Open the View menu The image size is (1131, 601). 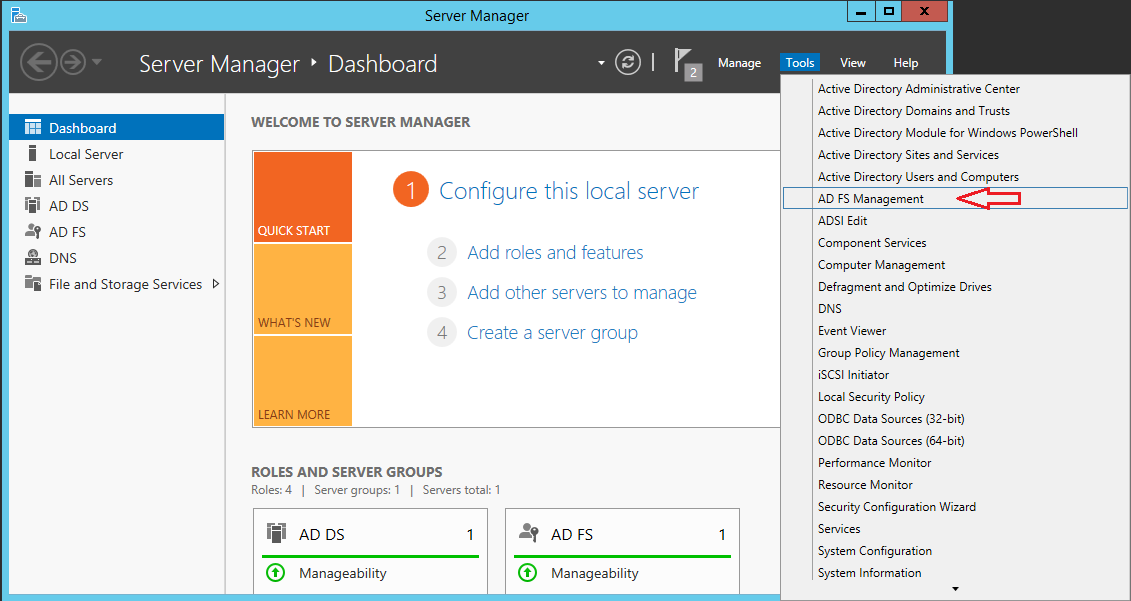853,63
